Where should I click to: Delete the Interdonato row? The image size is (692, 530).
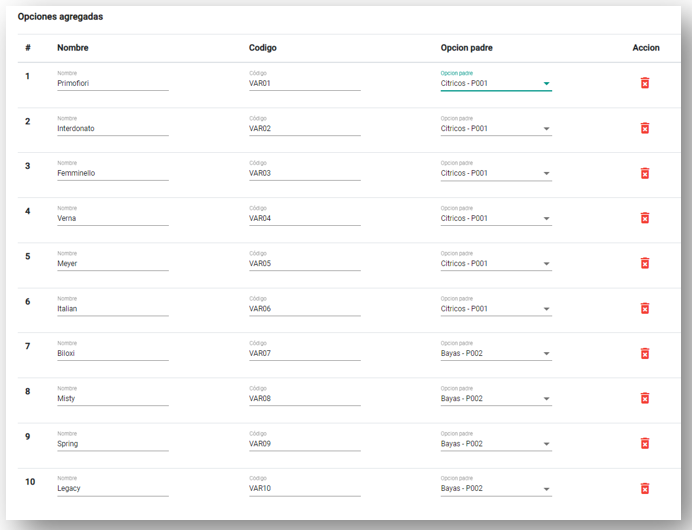645,128
